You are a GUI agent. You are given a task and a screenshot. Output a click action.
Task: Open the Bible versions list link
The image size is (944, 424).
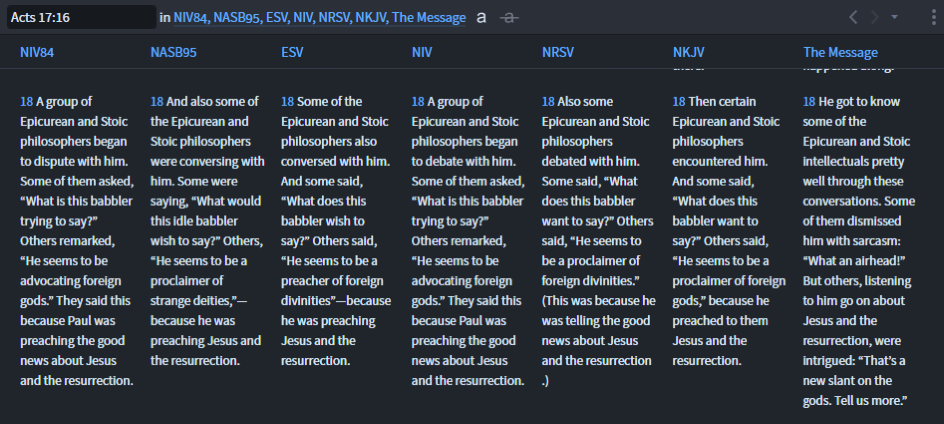pyautogui.click(x=320, y=18)
